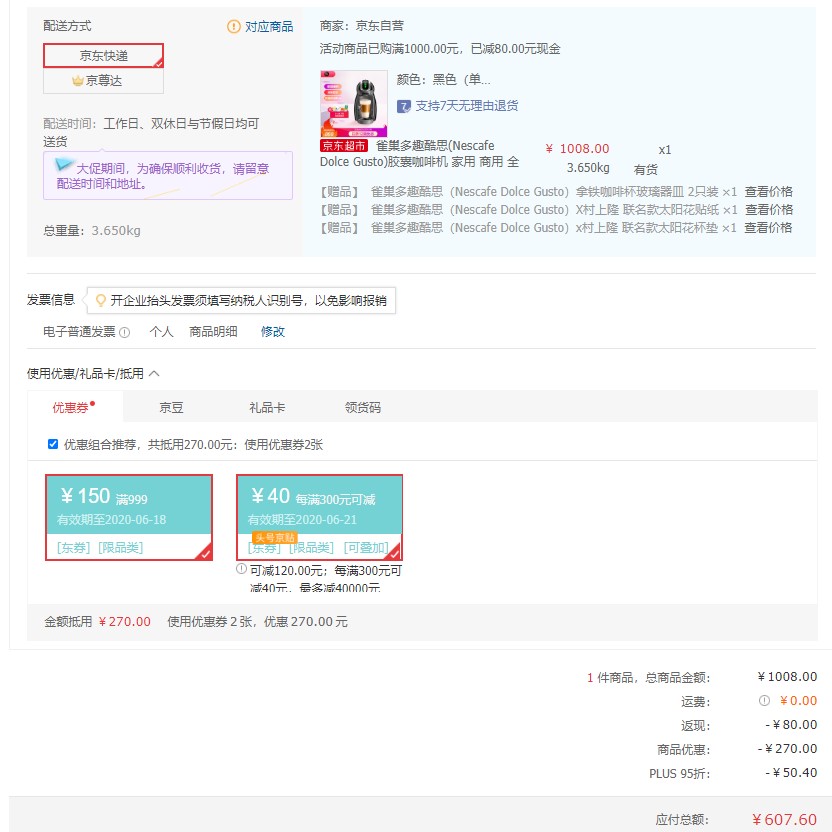Screen dimensions: 832x832
Task: Click 商品明细 invoice content text
Action: 213,332
